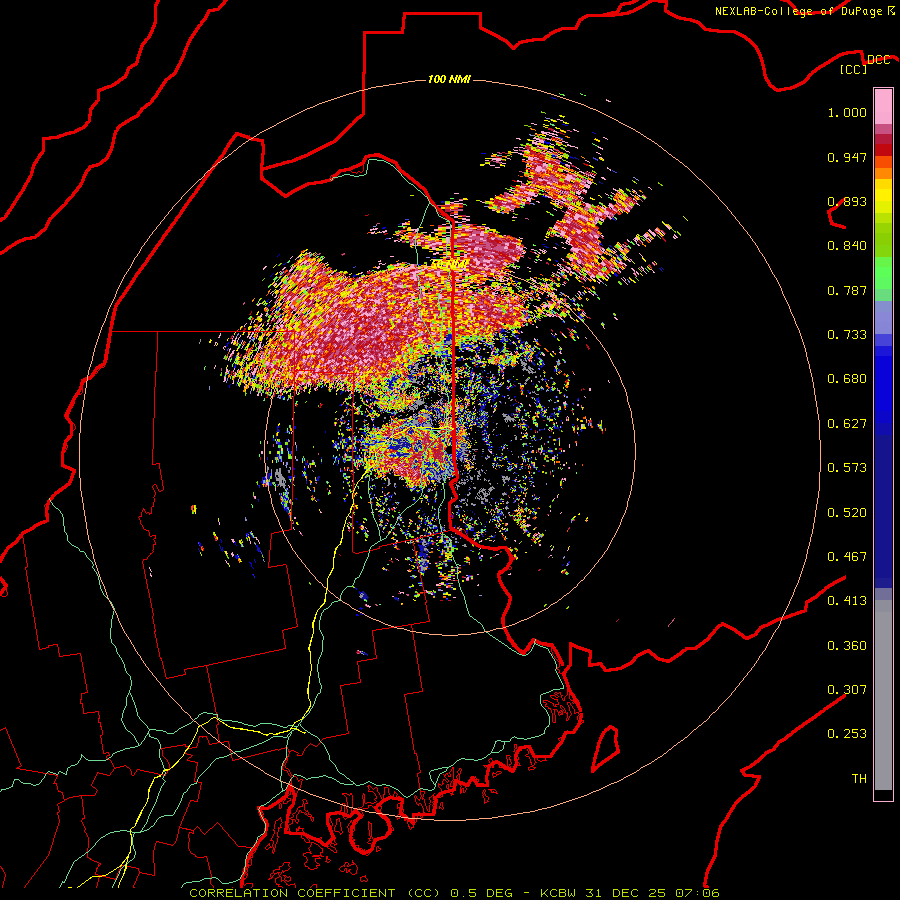This screenshot has height=900, width=900.
Task: Pick the lavender swatch near 0.760
Action: (883, 317)
